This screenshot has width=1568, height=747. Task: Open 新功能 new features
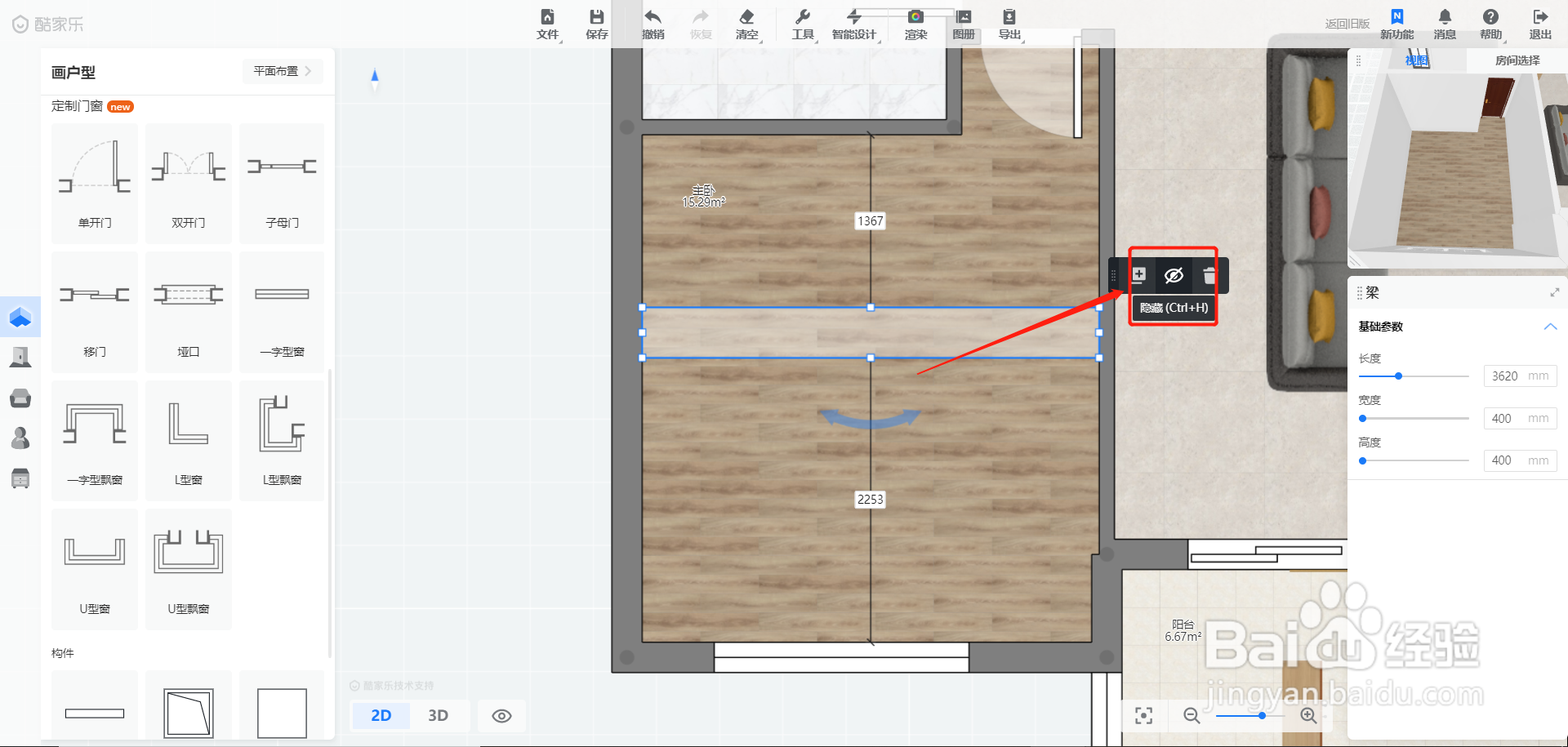pos(1396,24)
